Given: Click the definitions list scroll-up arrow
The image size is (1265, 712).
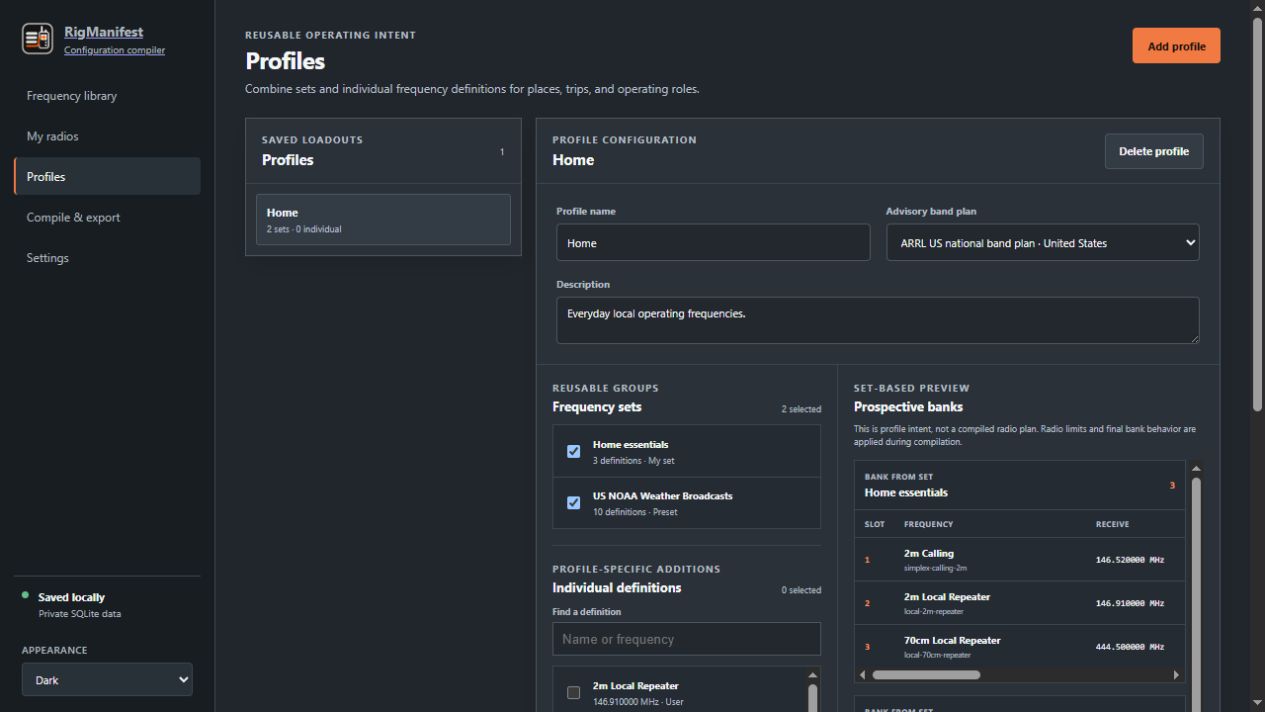Looking at the screenshot, I should [812, 674].
